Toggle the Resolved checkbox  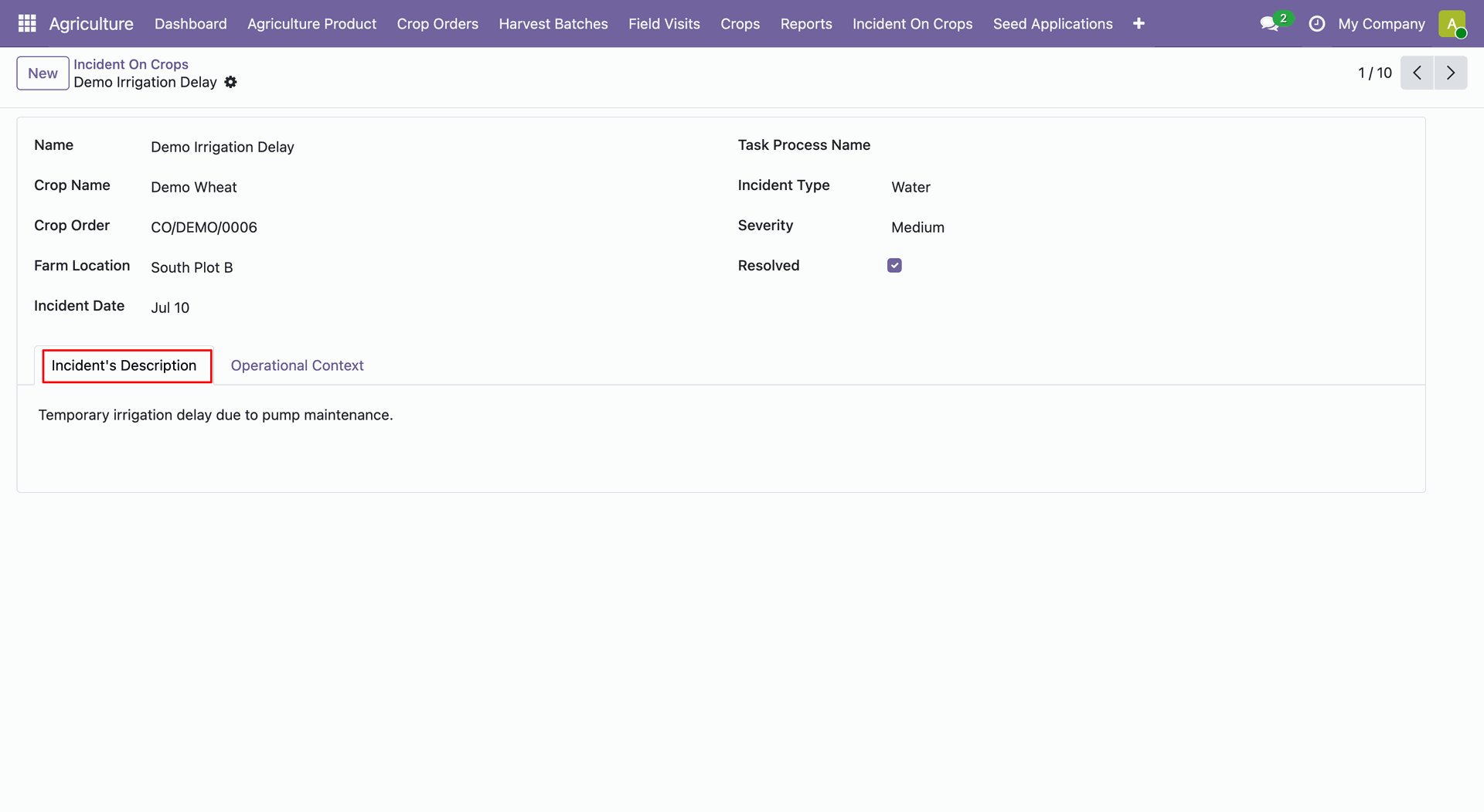tap(894, 266)
